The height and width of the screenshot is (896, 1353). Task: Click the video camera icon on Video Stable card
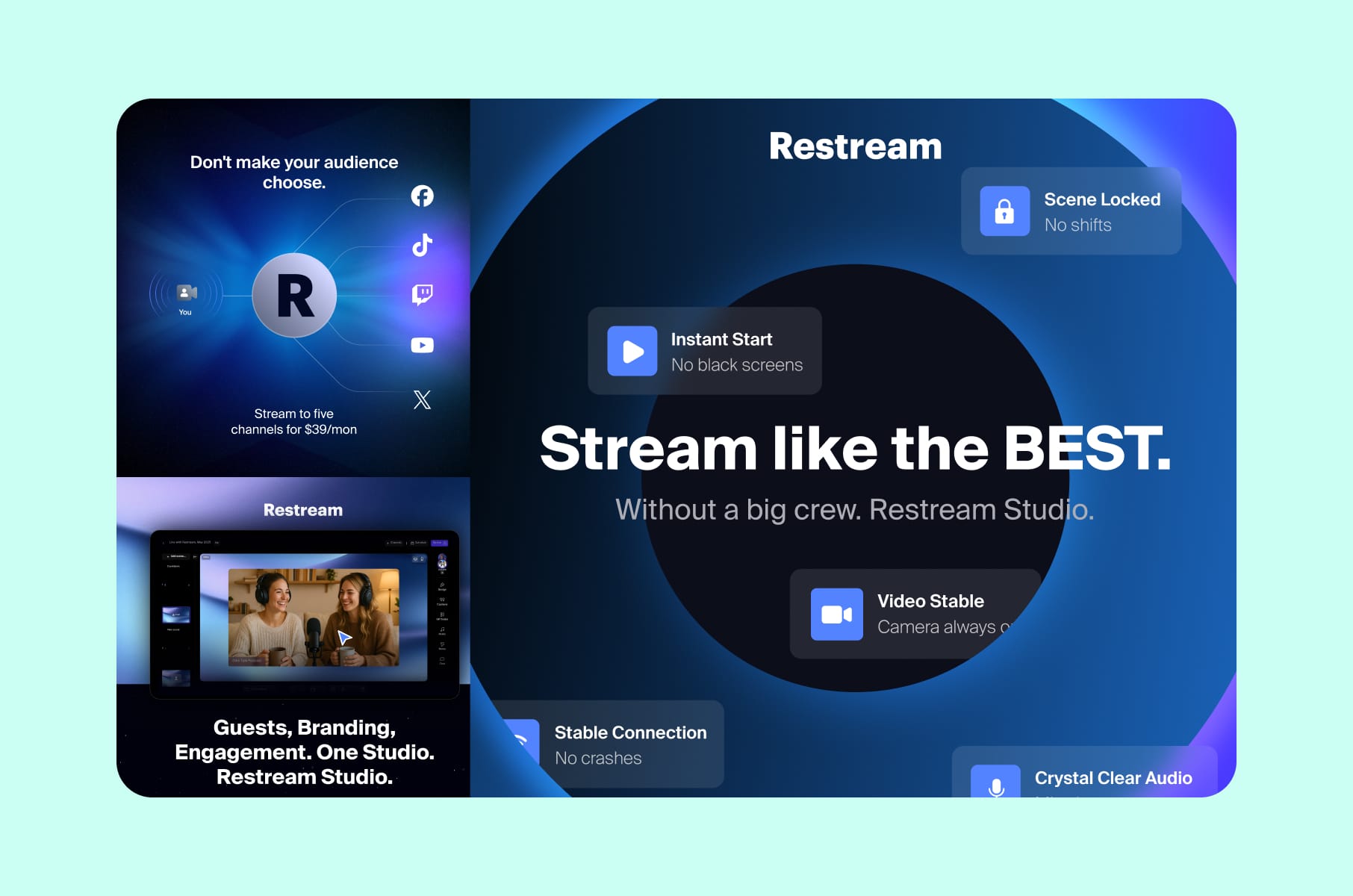point(836,615)
